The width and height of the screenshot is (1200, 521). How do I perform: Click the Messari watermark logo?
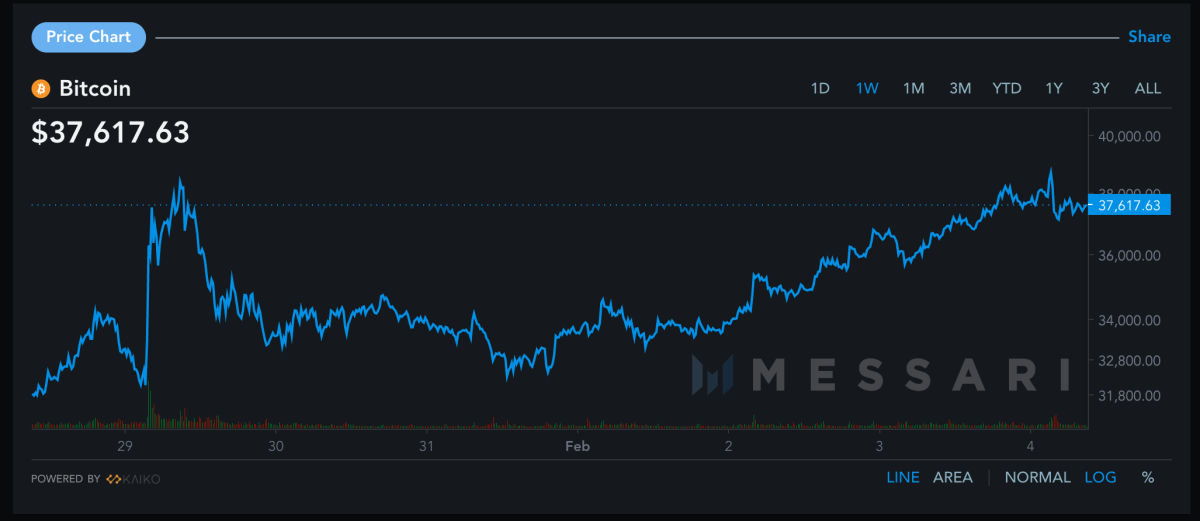tap(879, 375)
